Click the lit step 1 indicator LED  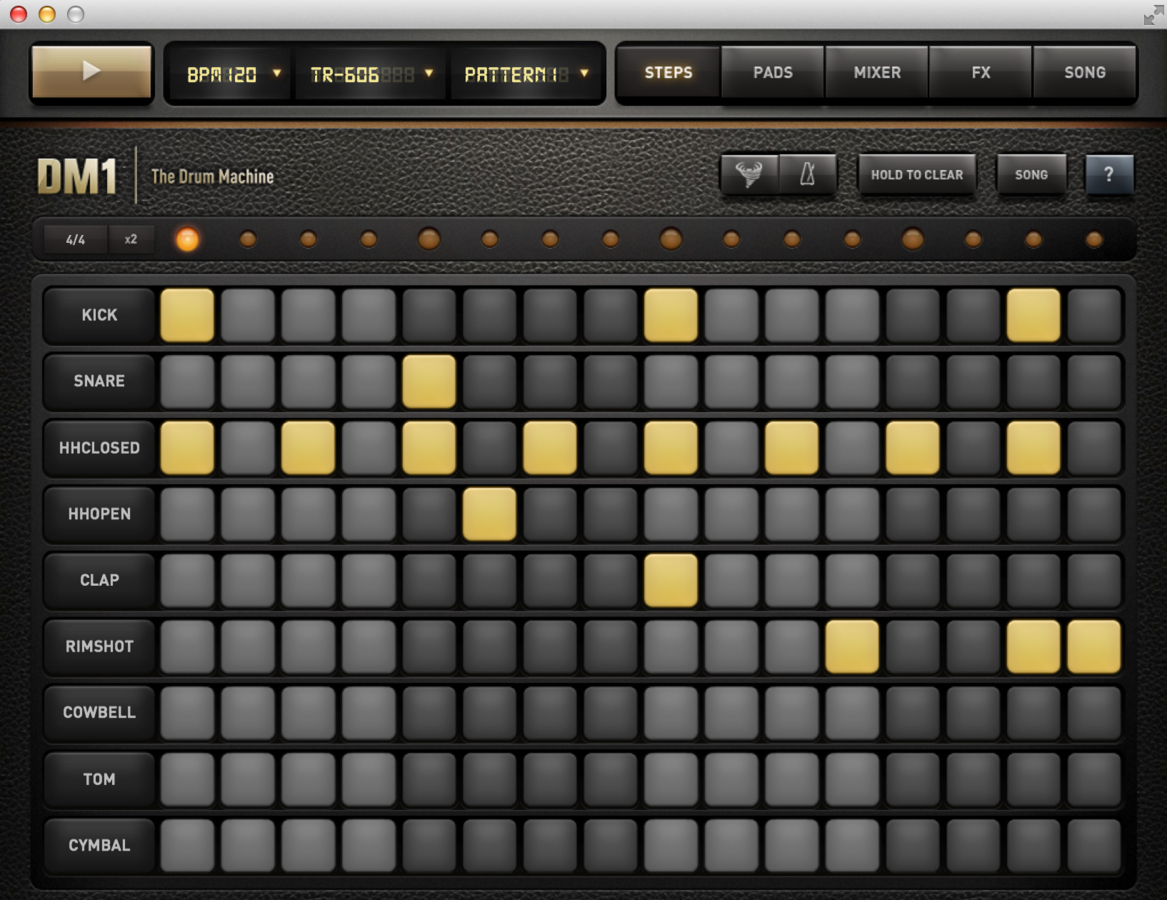click(x=187, y=239)
